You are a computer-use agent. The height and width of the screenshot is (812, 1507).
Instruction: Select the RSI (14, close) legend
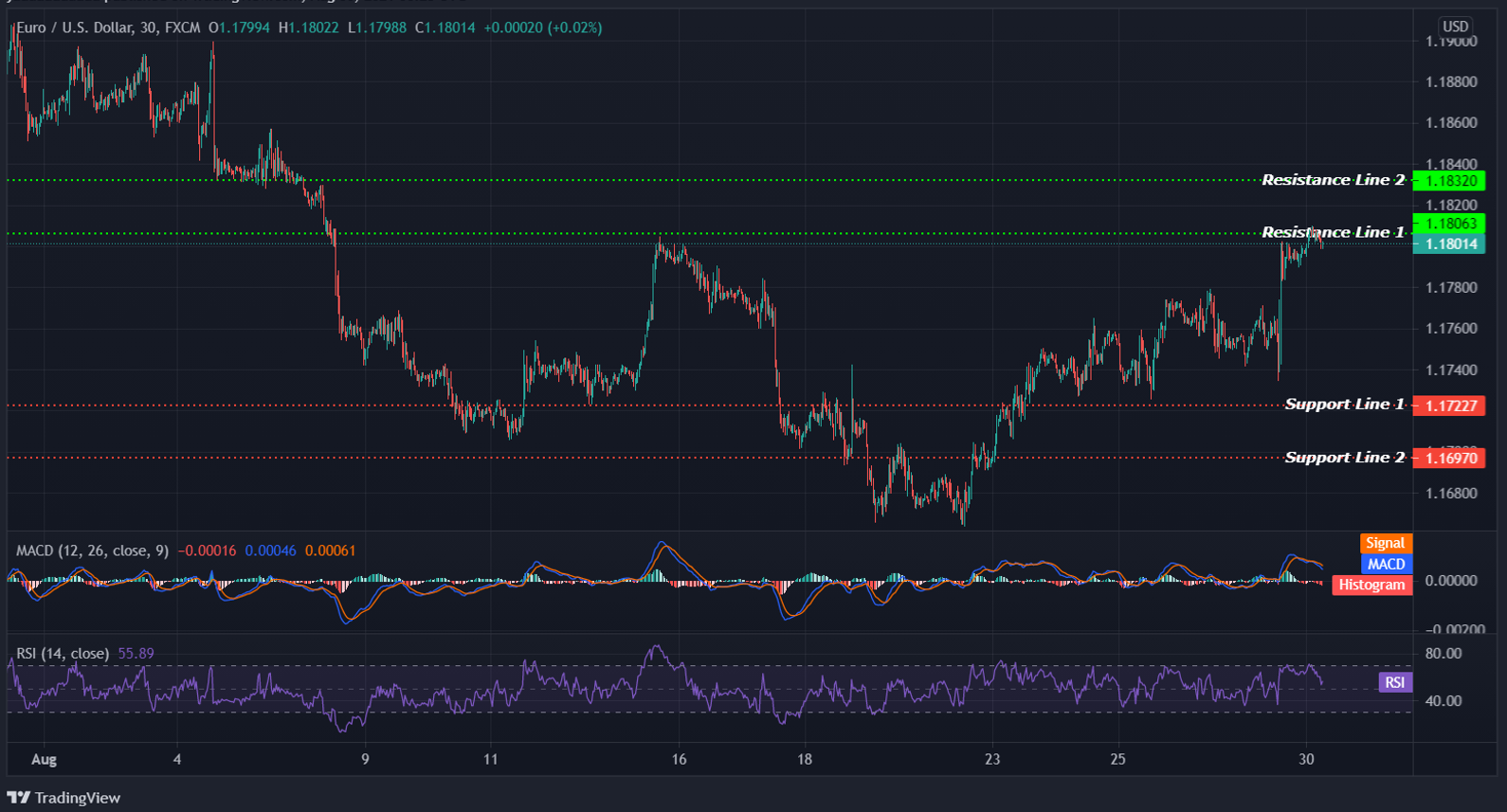coord(63,654)
